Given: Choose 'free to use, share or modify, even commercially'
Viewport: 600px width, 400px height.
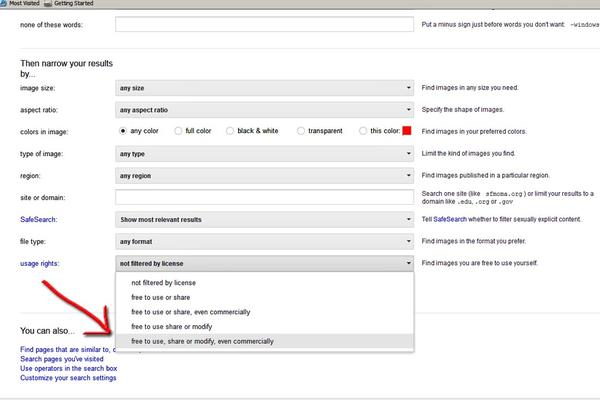Looking at the screenshot, I should [264, 341].
